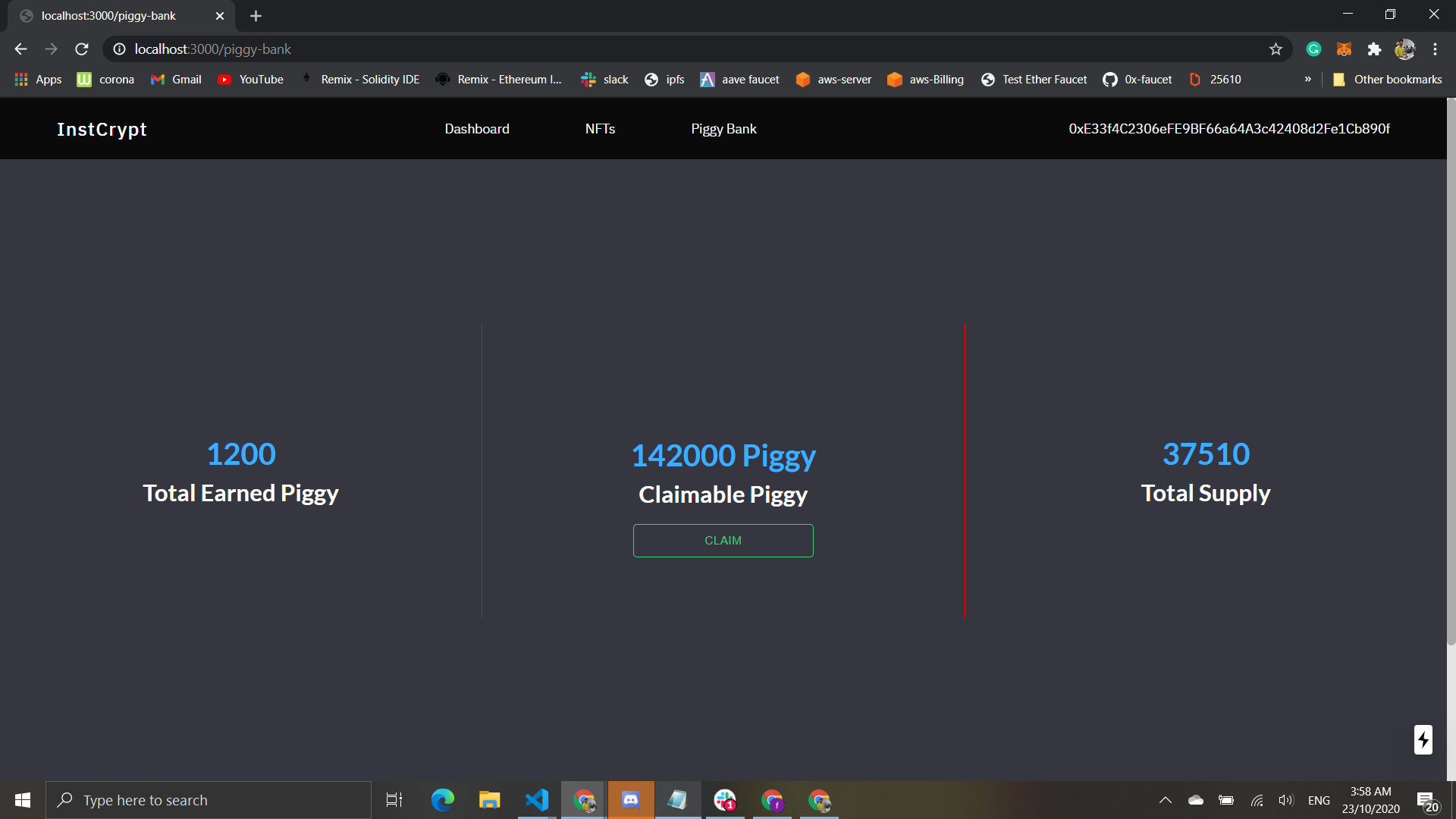The image size is (1456, 819).
Task: Open the Extensions puzzle-piece menu
Action: (x=1374, y=49)
